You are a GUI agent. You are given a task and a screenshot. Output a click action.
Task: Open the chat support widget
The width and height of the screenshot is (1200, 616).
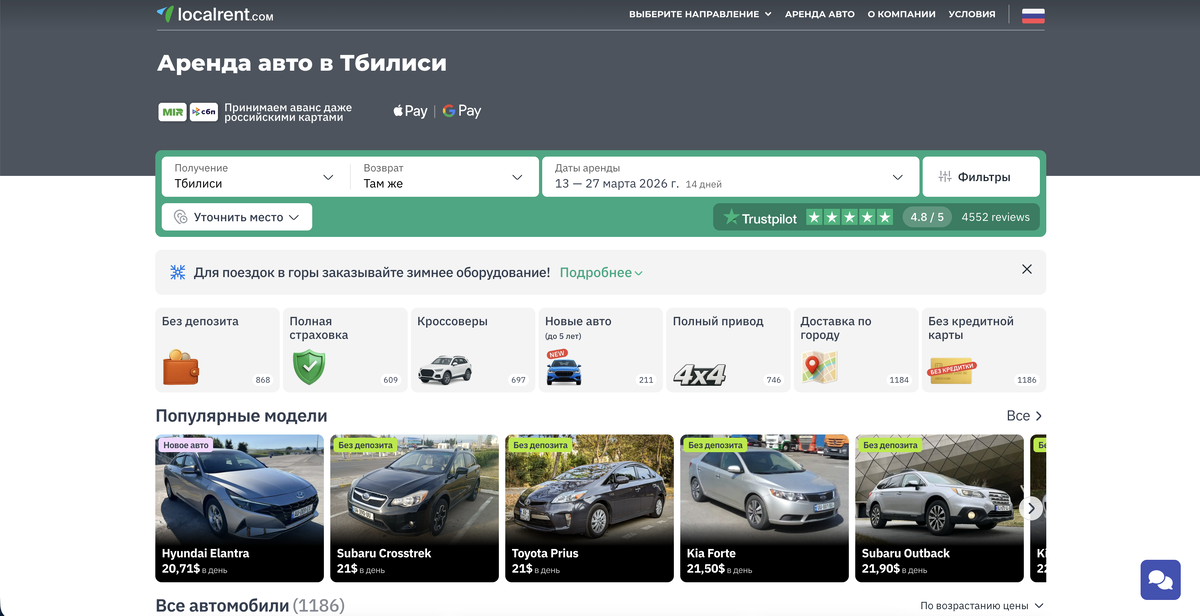point(1160,579)
